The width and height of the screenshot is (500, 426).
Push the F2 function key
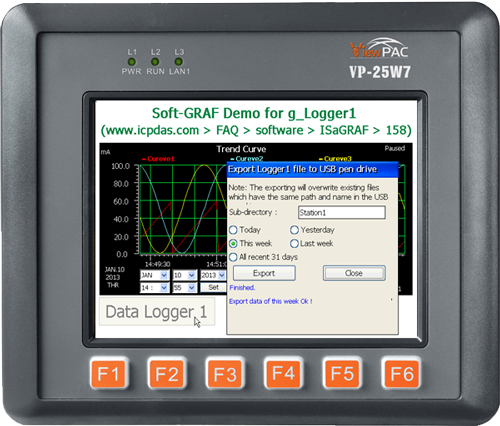[167, 373]
